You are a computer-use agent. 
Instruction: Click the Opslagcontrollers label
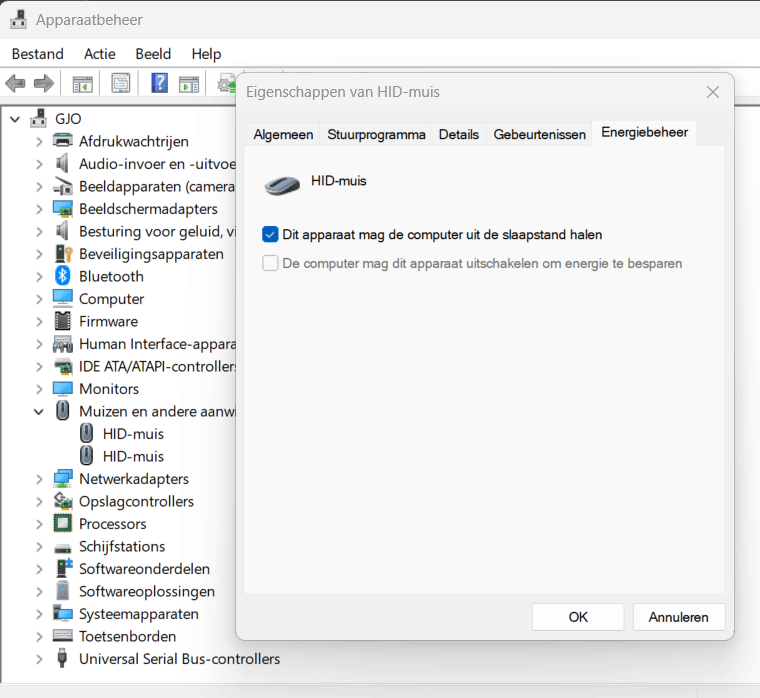click(x=136, y=501)
